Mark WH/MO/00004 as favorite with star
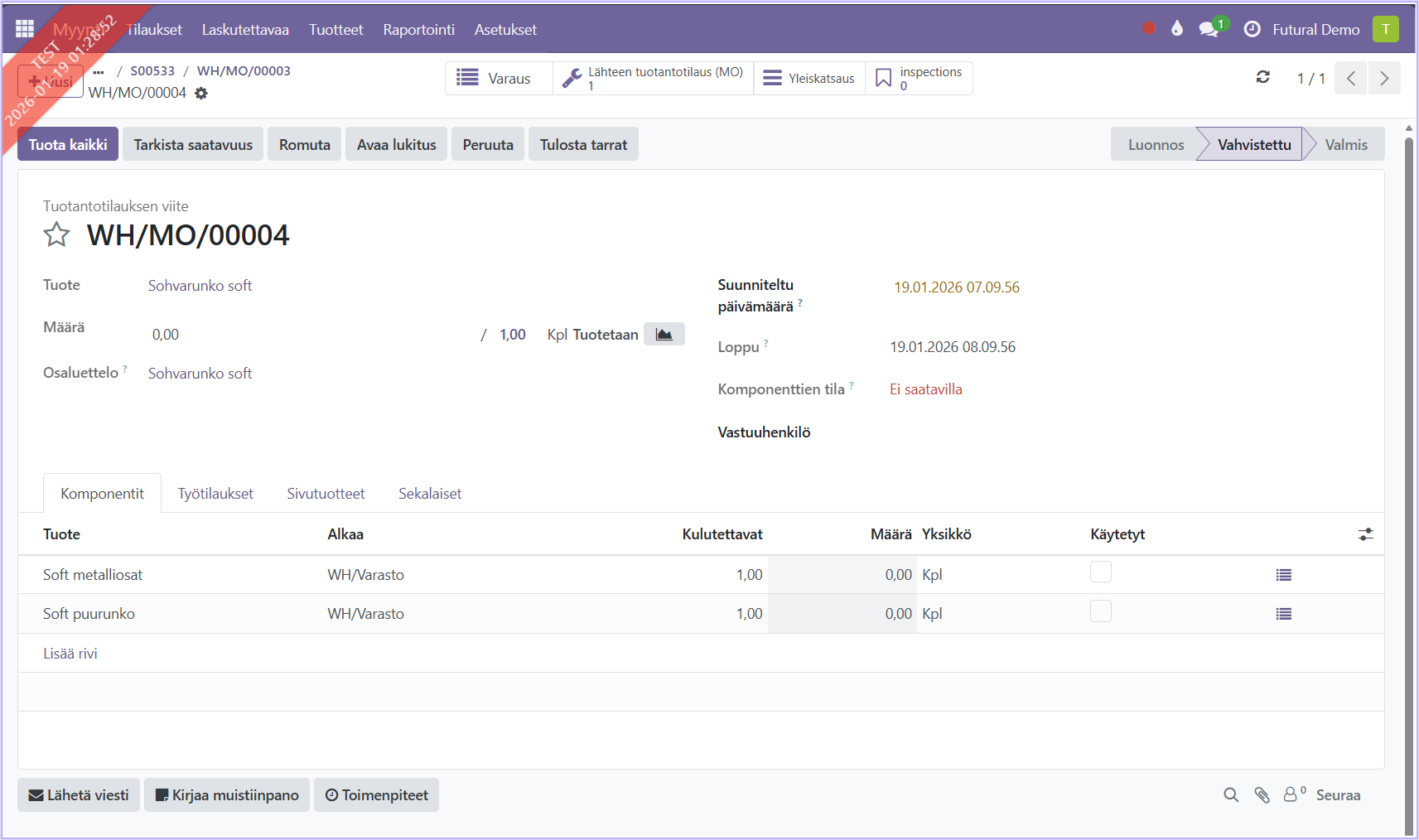Image resolution: width=1419 pixels, height=840 pixels. (56, 235)
